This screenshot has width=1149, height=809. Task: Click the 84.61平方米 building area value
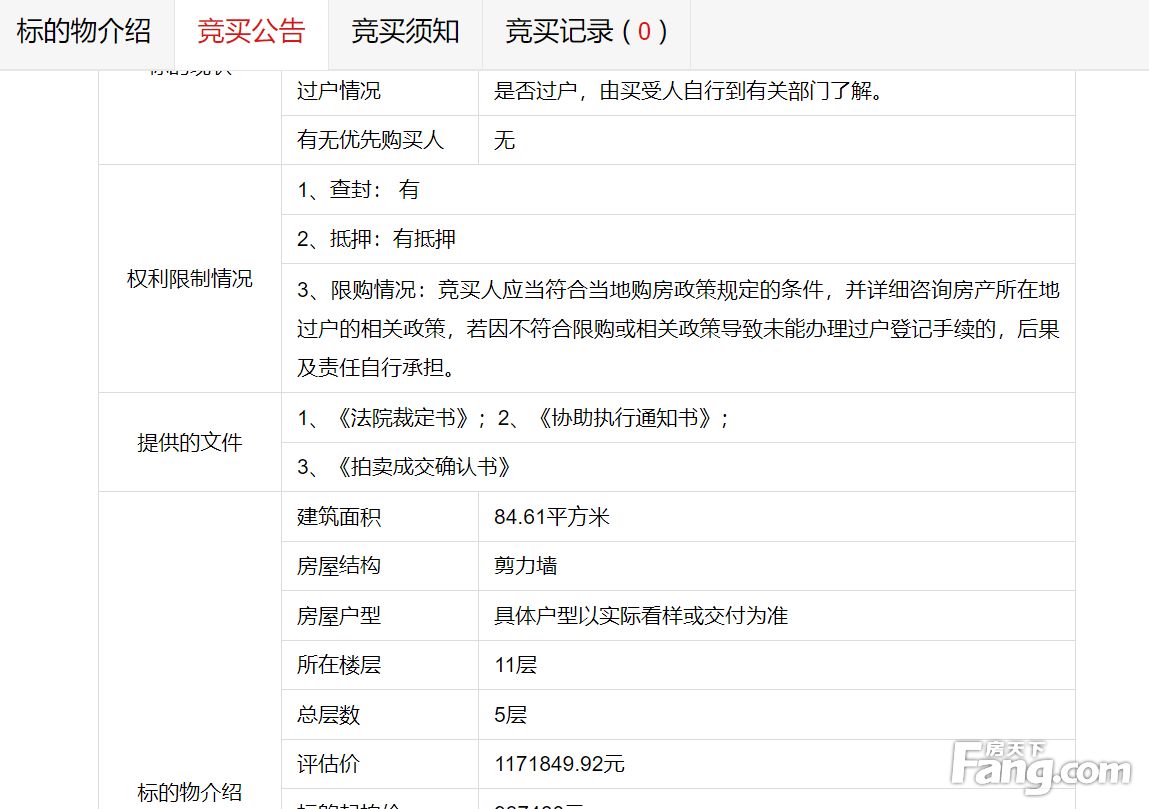coord(552,517)
